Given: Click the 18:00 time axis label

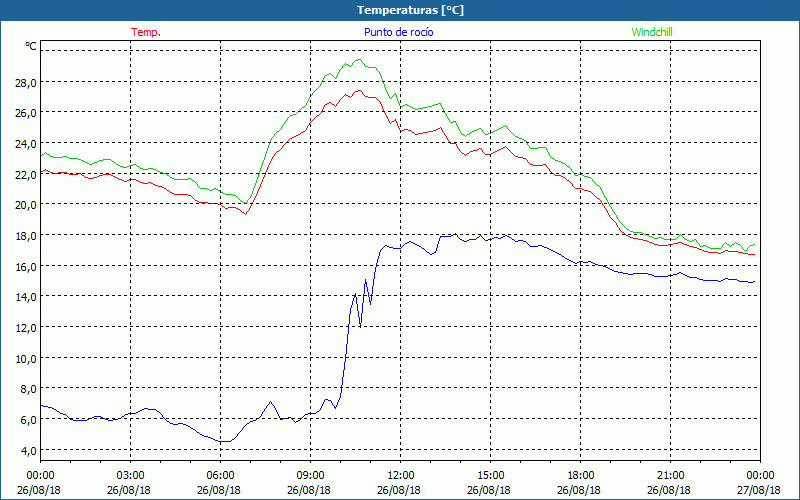Looking at the screenshot, I should [581, 476].
